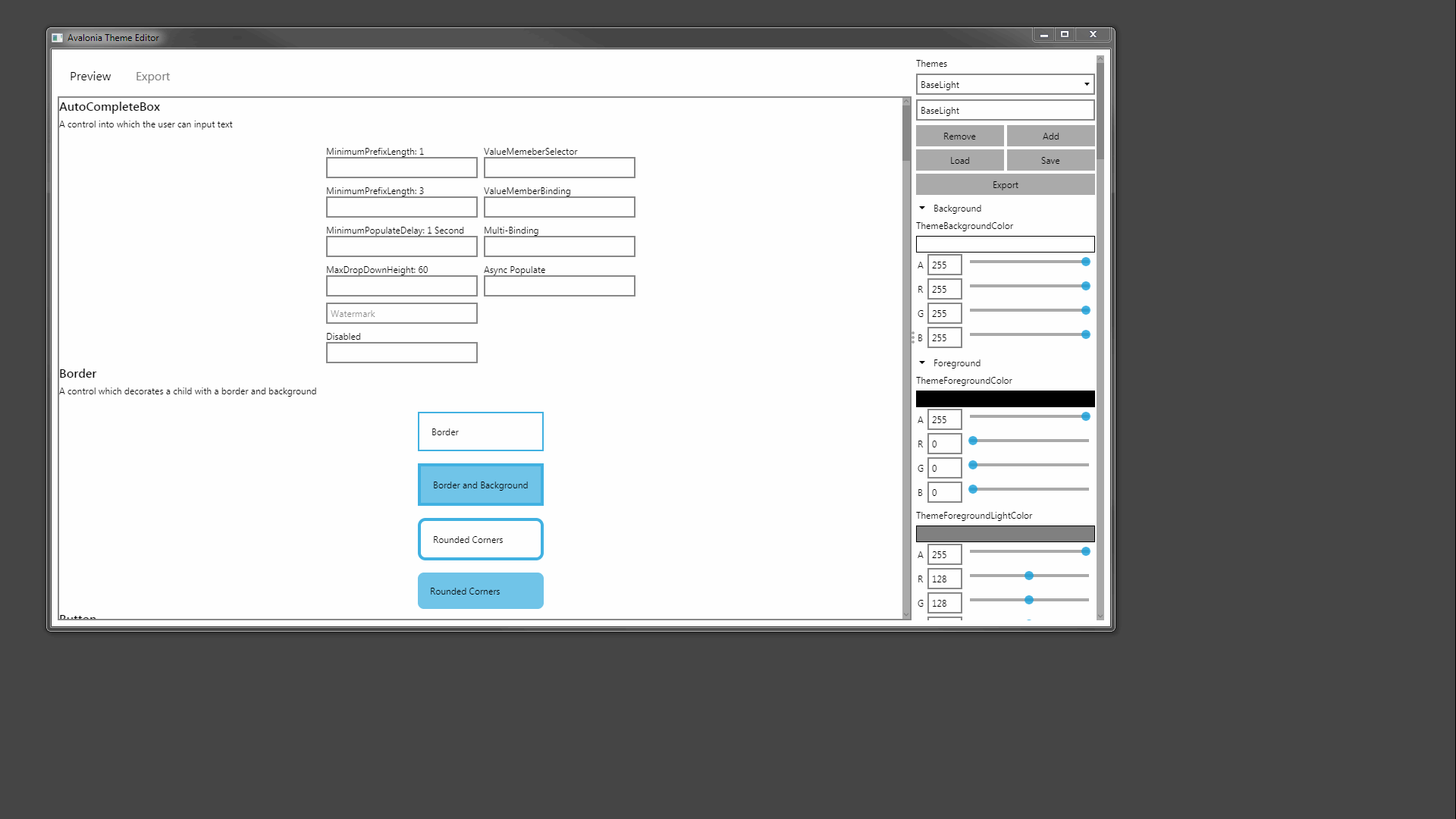Viewport: 1456px width, 819px height.
Task: Click the Add theme button
Action: tap(1050, 136)
